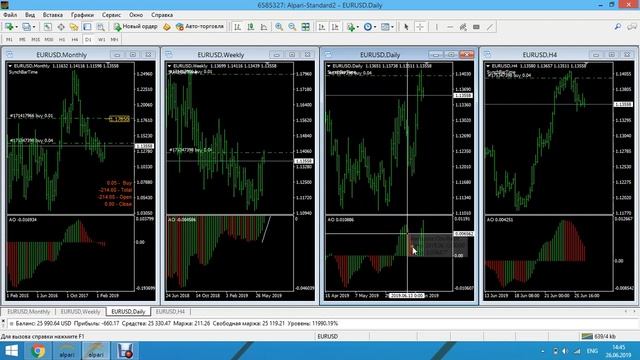
Task: Click the indicators list icon
Action: [351, 27]
